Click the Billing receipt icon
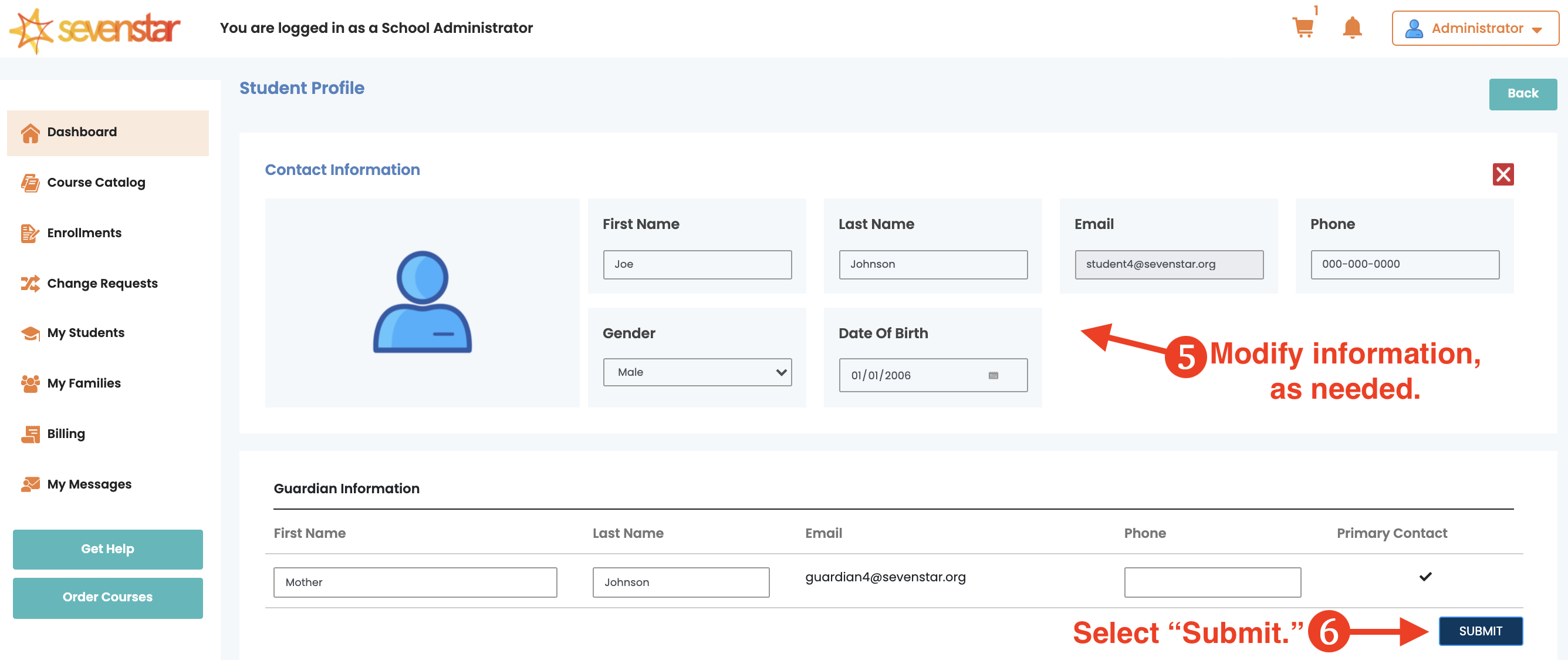1568x660 pixels. click(30, 434)
